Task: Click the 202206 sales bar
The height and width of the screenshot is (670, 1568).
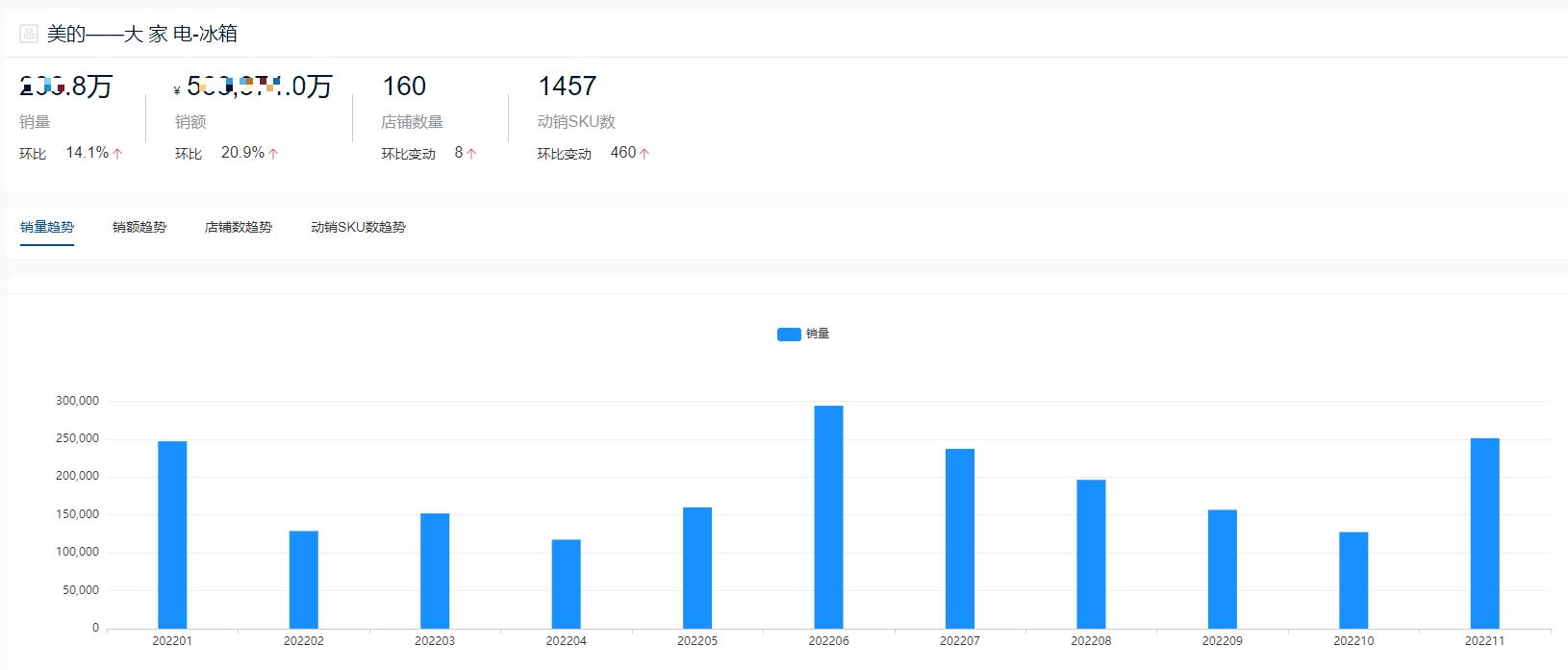Action: coord(828,517)
